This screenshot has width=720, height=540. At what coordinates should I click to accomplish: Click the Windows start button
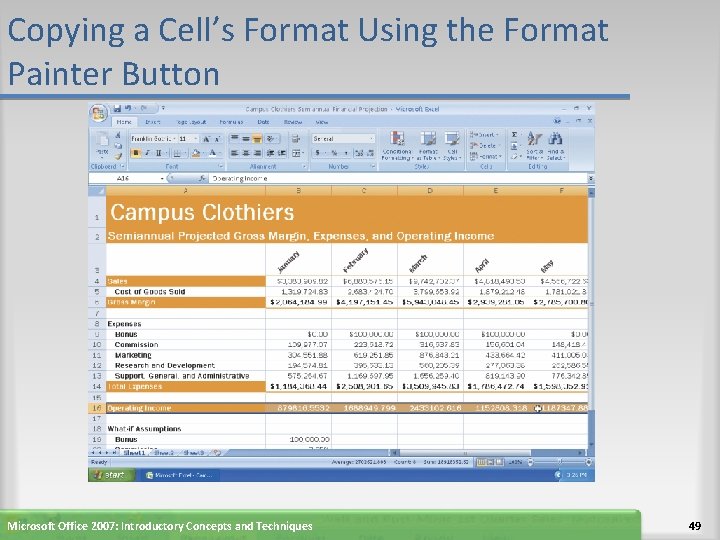[111, 475]
